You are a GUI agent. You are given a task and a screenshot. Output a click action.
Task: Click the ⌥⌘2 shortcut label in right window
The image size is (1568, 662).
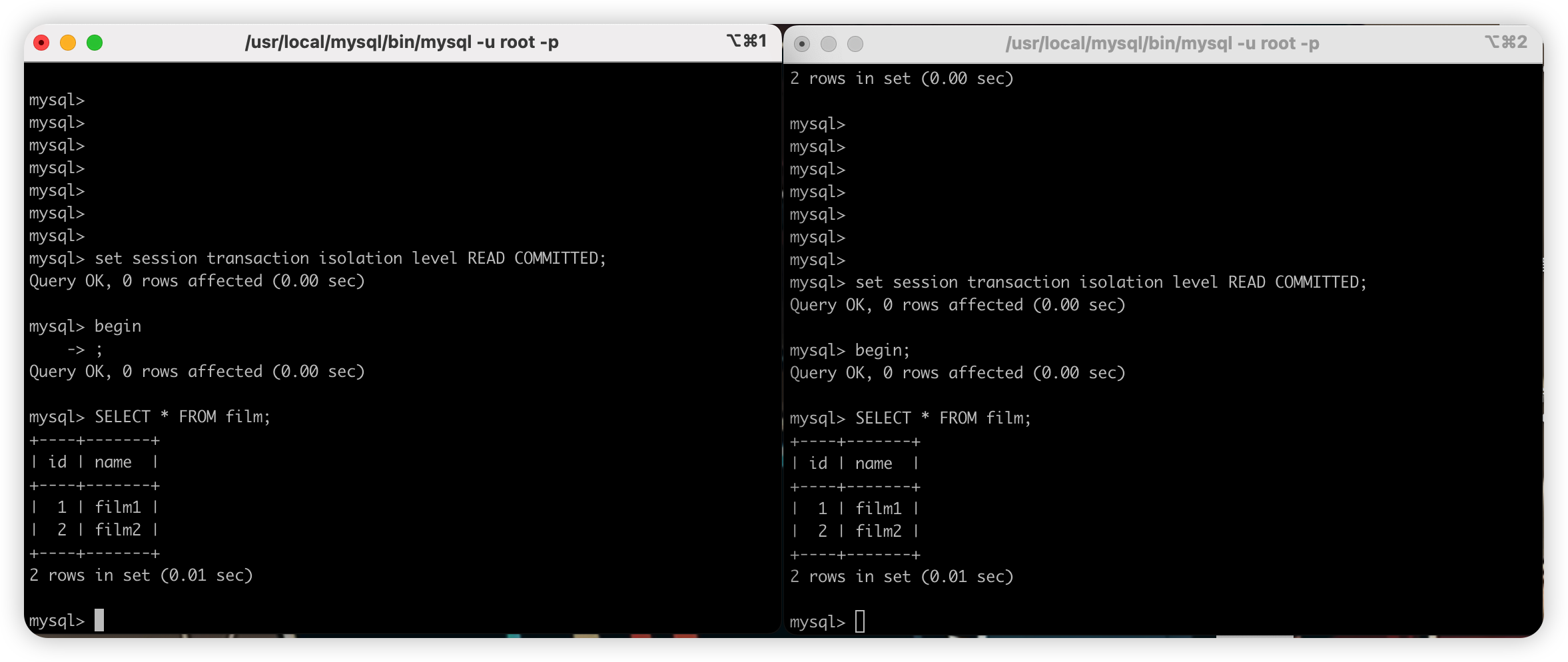1506,42
